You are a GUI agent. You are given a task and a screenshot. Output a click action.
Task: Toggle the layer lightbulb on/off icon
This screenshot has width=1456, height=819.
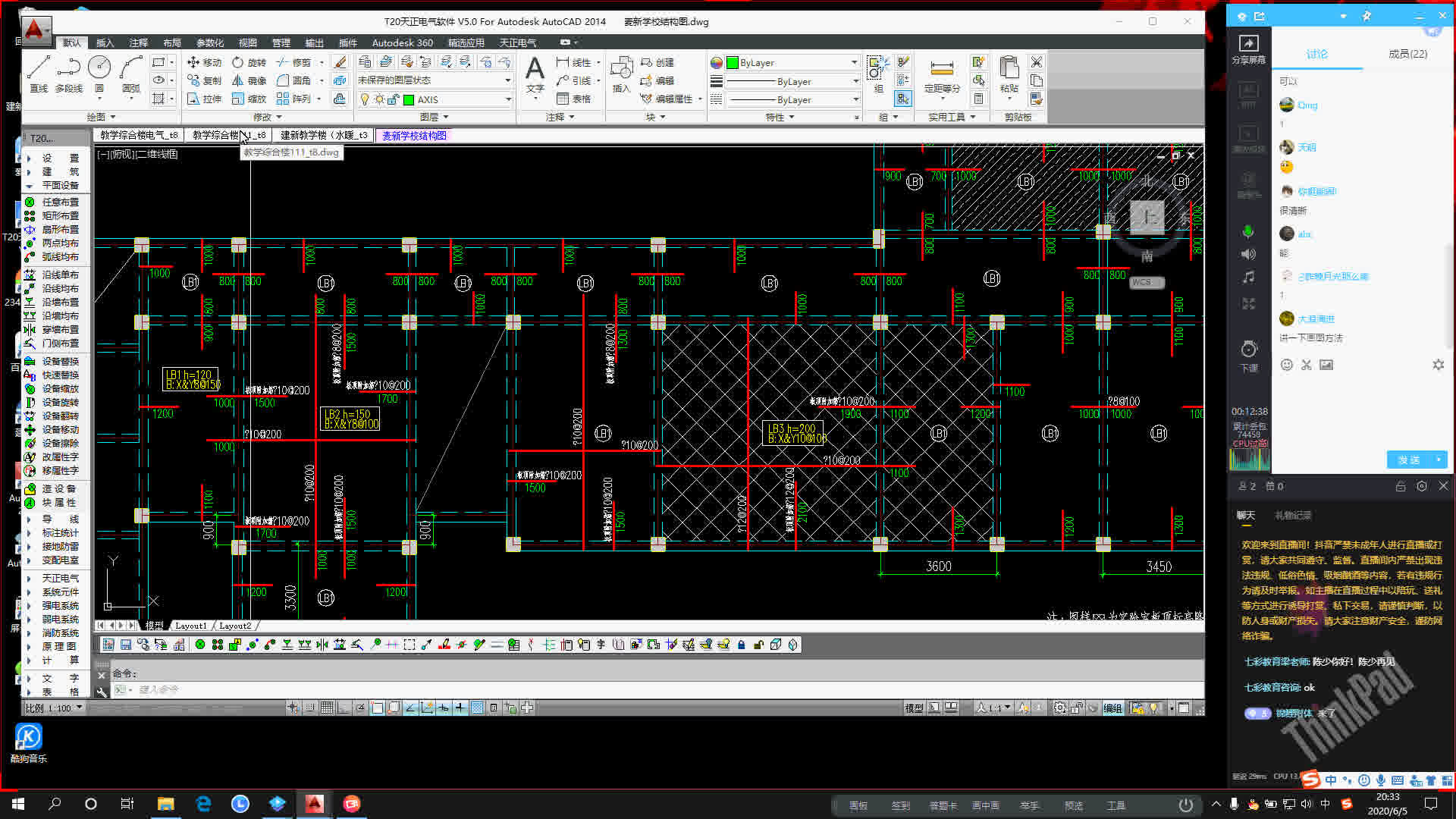point(365,99)
